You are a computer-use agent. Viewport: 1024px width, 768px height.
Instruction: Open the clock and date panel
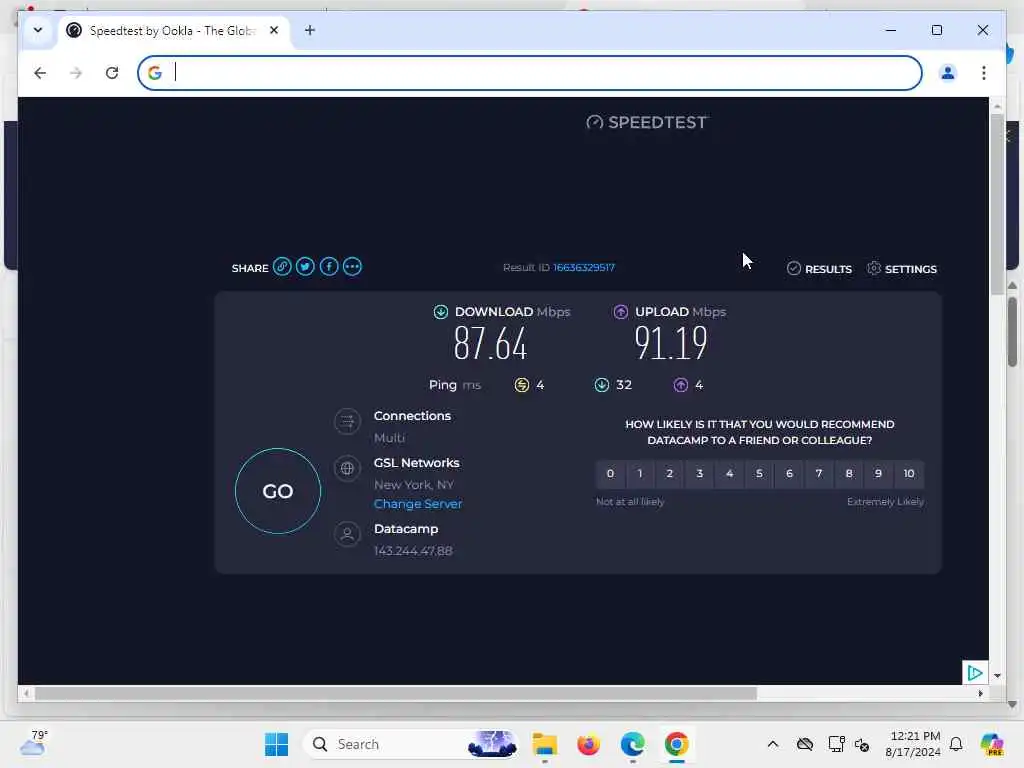(913, 744)
